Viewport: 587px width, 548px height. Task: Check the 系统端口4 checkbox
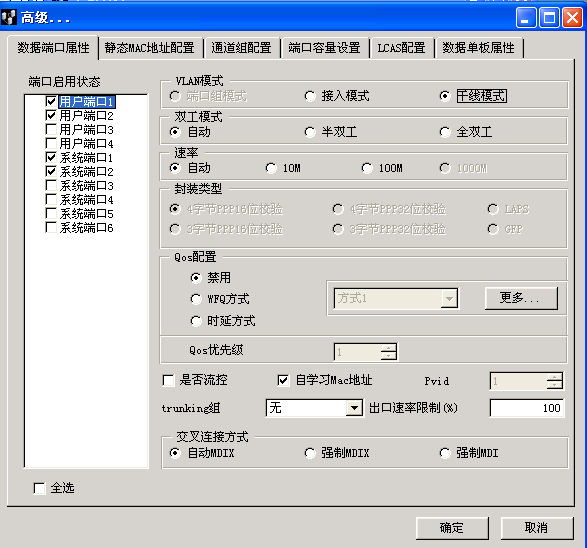[x=51, y=200]
